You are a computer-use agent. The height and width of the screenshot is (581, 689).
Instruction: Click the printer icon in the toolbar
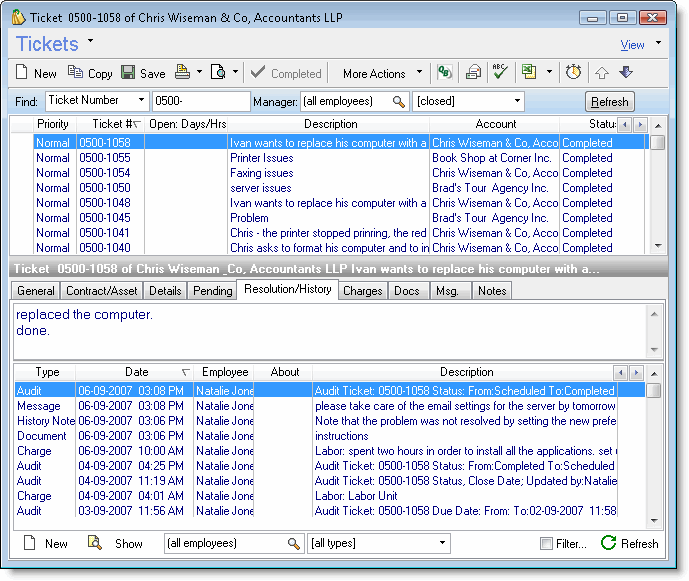[183, 73]
